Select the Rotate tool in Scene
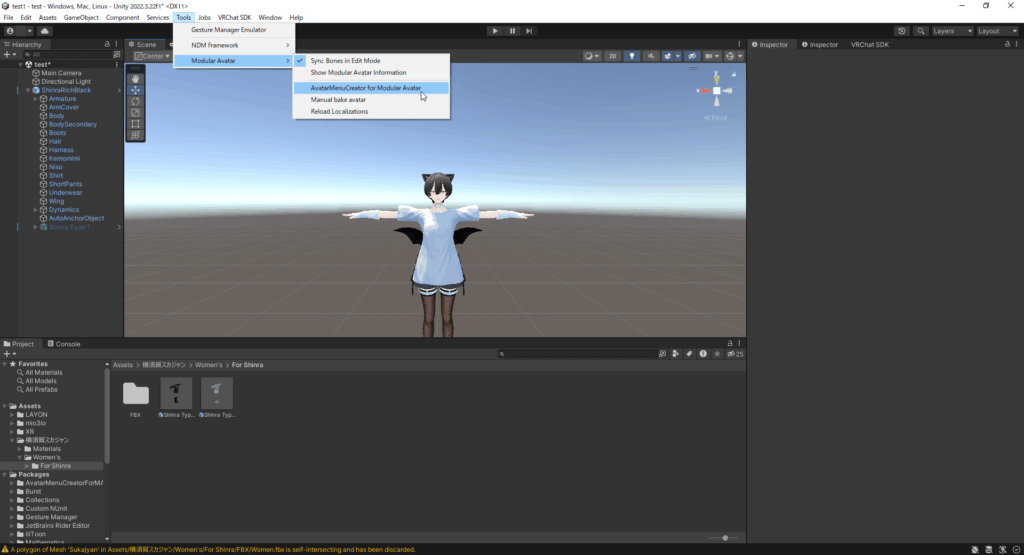The width and height of the screenshot is (1024, 555). [135, 101]
